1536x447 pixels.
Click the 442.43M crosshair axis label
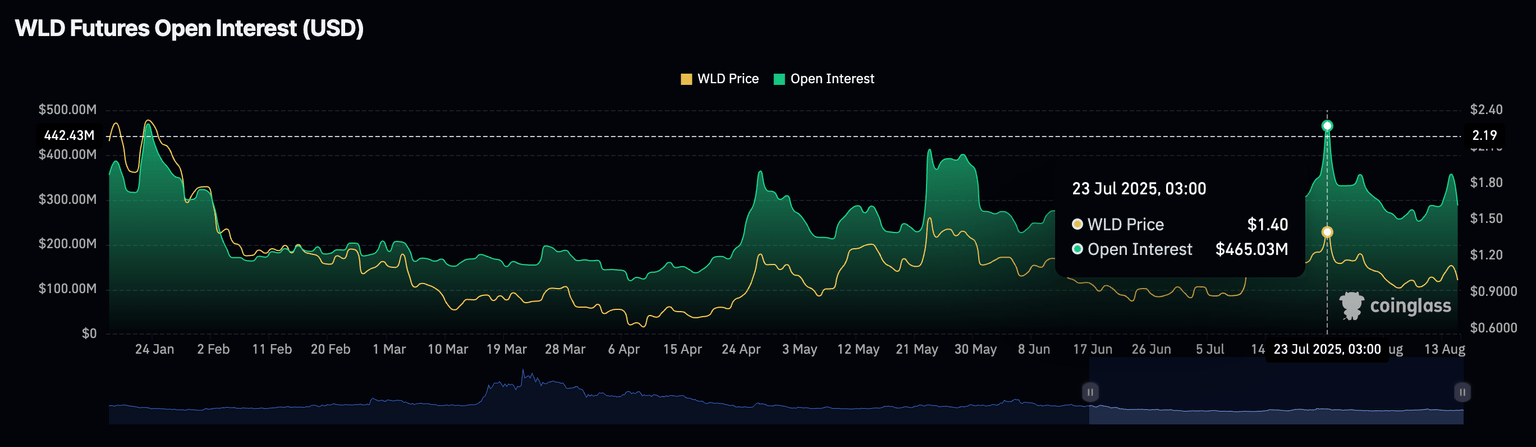(71, 136)
